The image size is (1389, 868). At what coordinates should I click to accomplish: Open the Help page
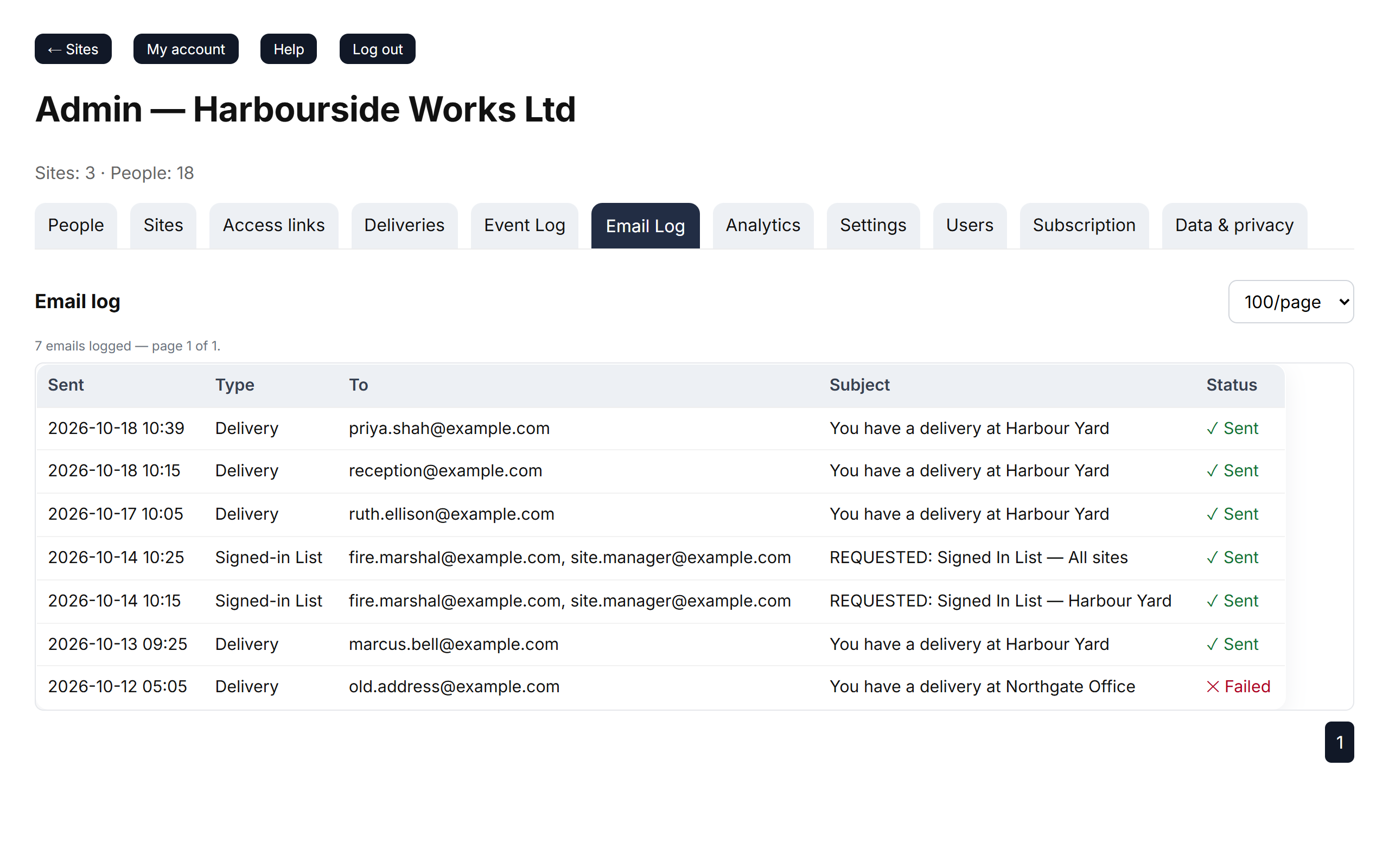coord(288,49)
